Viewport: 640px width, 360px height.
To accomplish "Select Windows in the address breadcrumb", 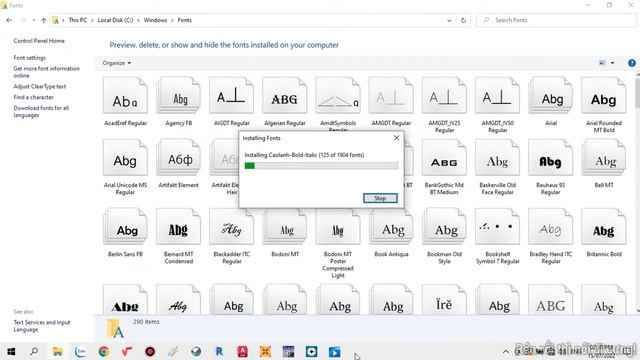I will pyautogui.click(x=155, y=20).
